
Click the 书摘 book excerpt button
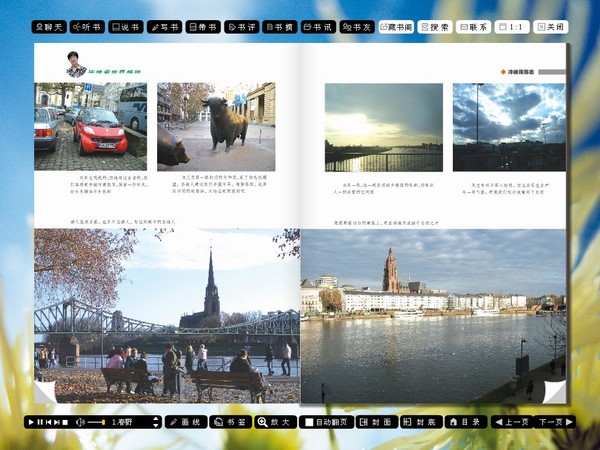click(280, 27)
